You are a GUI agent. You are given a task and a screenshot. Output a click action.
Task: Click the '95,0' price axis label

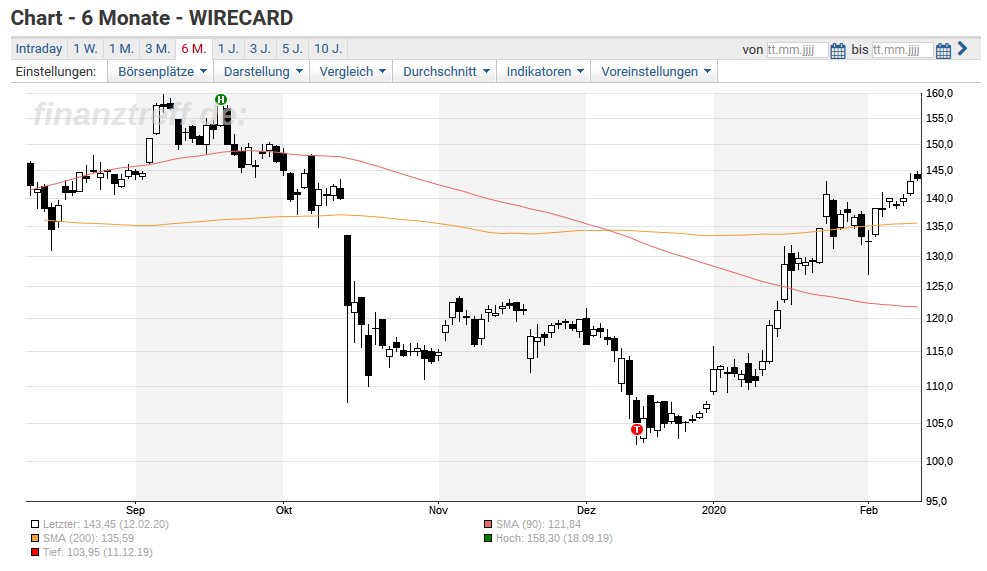coord(936,502)
